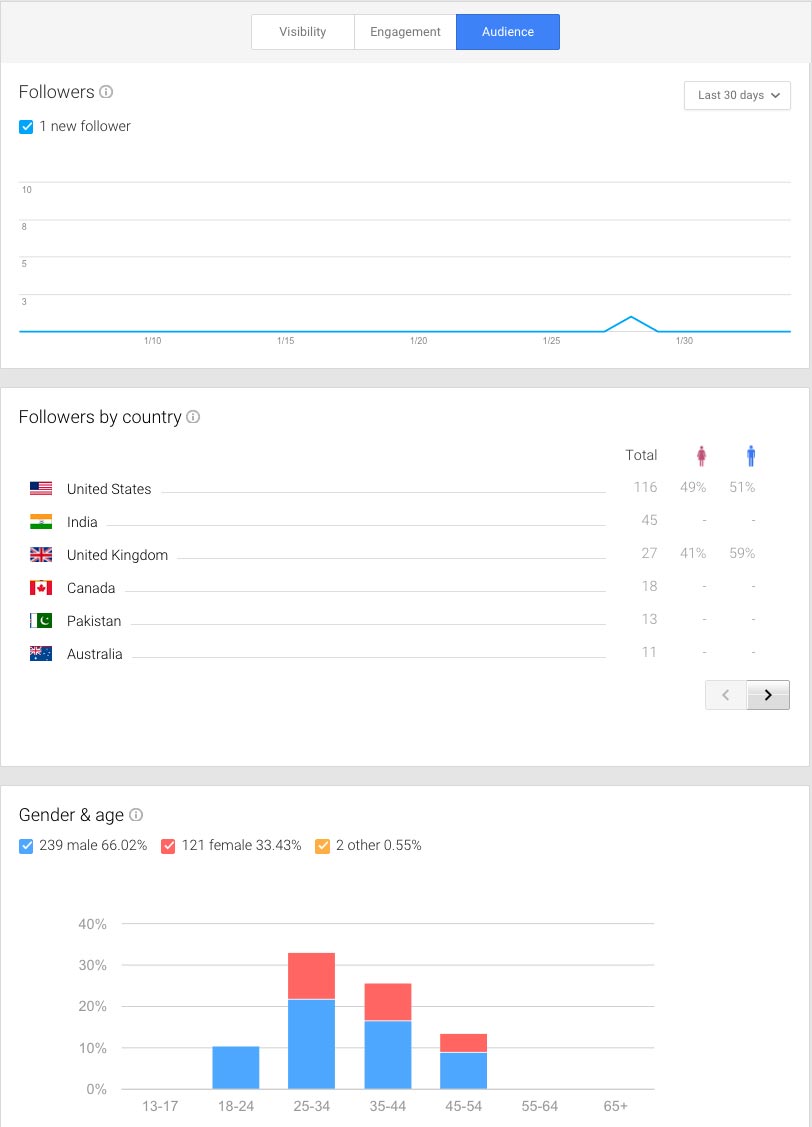Click the 25-34 age group bar
This screenshot has height=1127, width=812.
312,1030
